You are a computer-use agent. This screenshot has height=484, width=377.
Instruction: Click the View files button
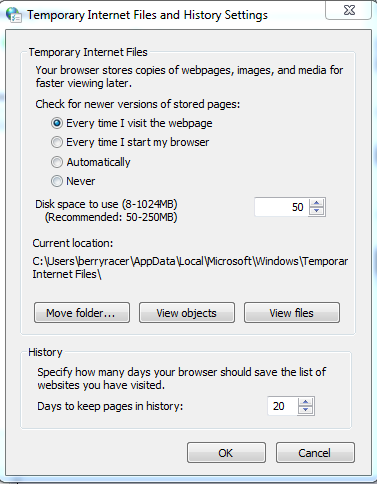coord(292,313)
